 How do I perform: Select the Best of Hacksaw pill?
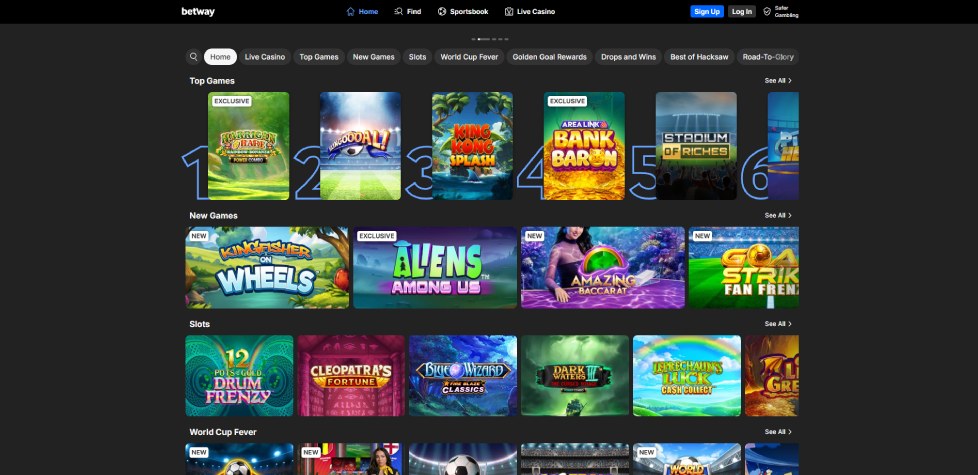699,57
